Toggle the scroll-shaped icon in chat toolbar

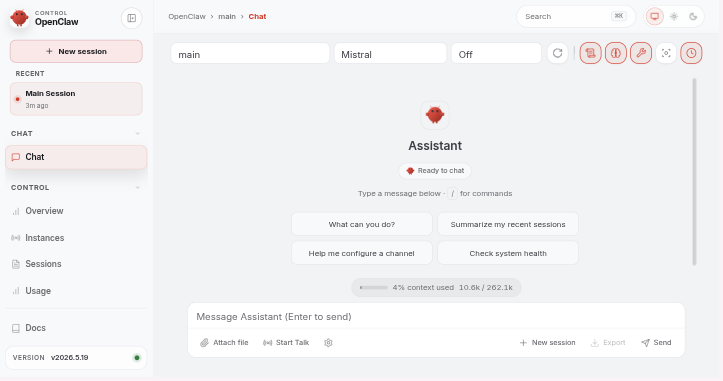pos(590,53)
